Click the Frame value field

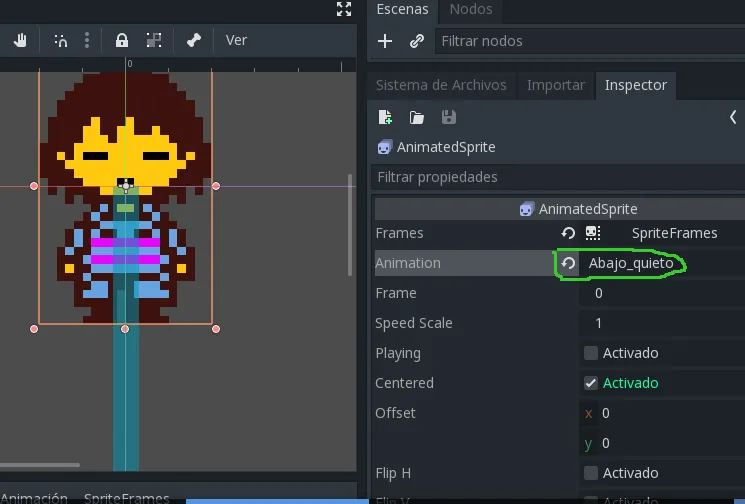(x=662, y=293)
